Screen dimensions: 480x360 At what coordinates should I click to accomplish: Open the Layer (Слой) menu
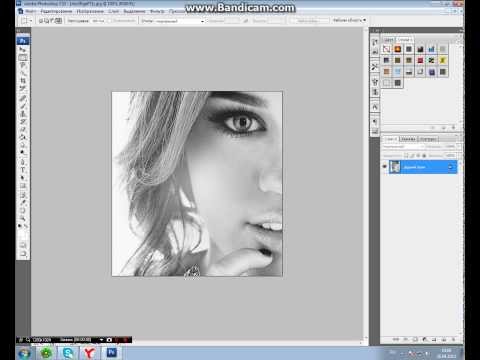coord(113,11)
